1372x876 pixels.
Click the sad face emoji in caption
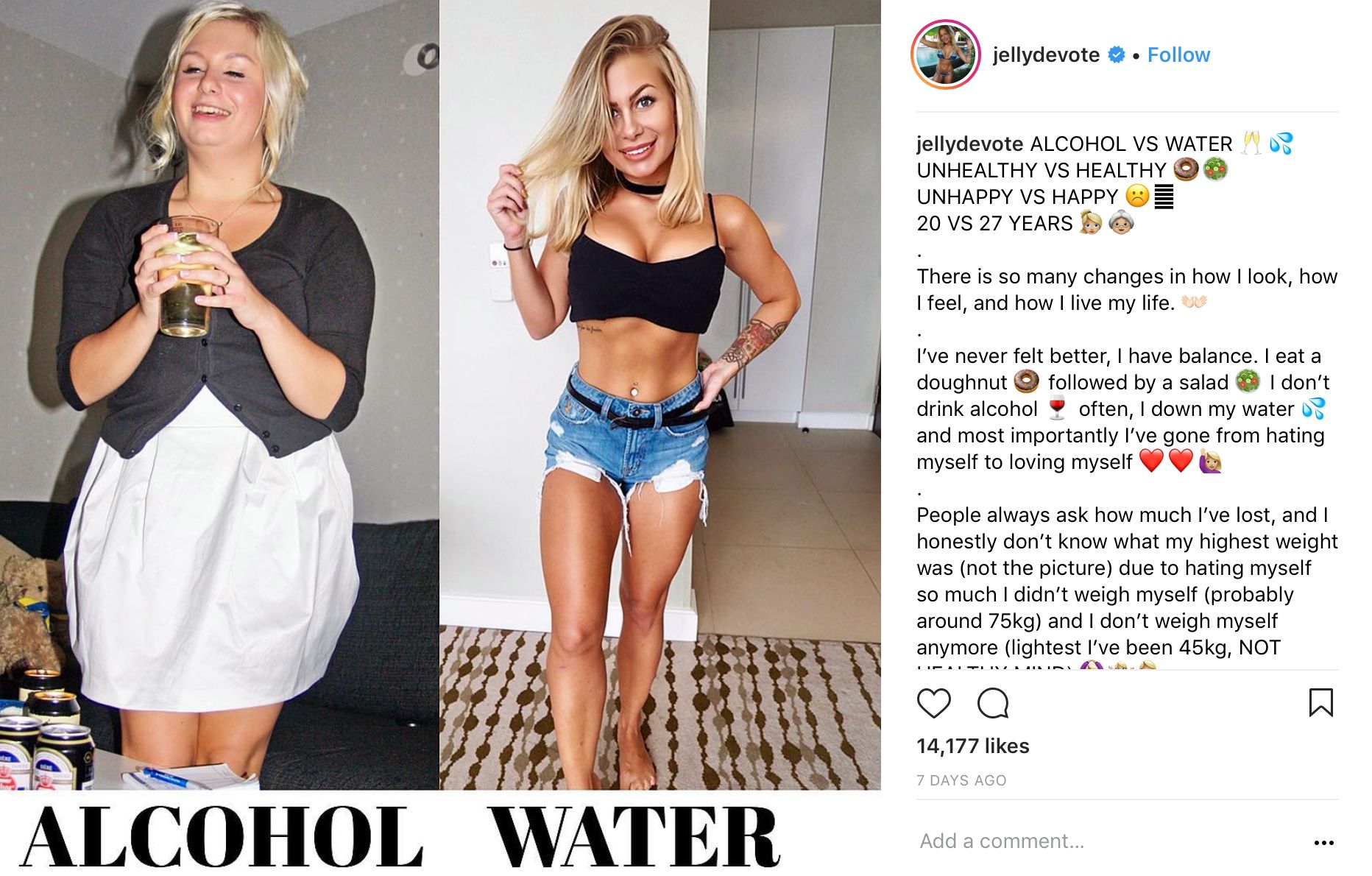tap(1137, 196)
